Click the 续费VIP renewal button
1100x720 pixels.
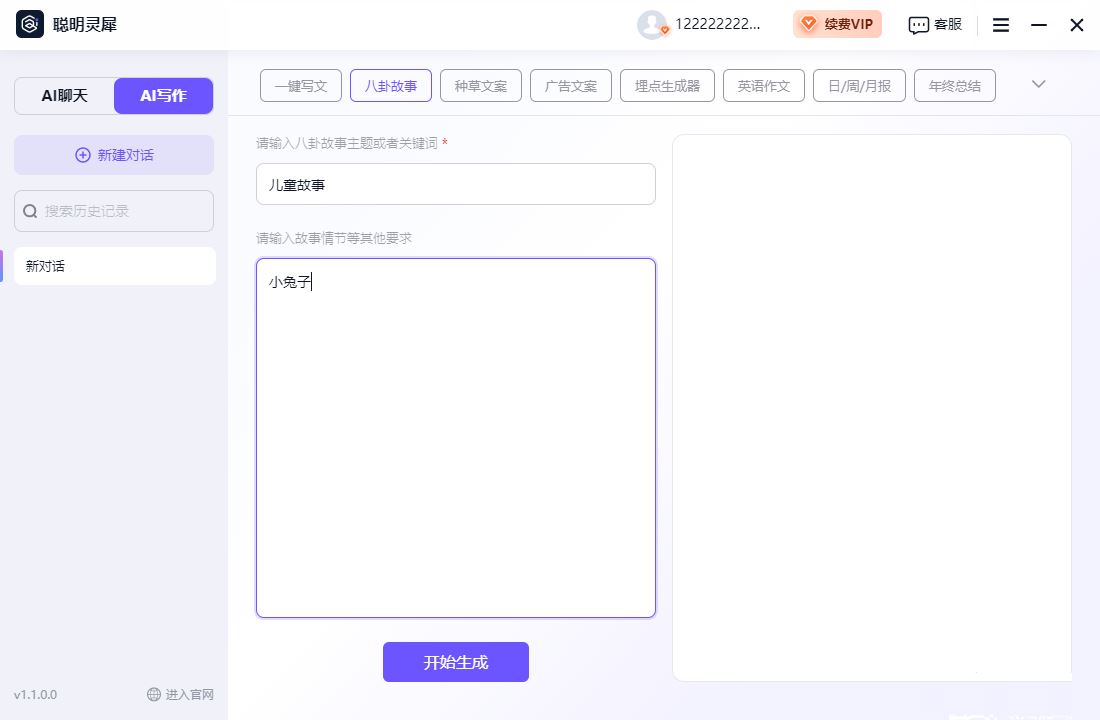(x=838, y=23)
